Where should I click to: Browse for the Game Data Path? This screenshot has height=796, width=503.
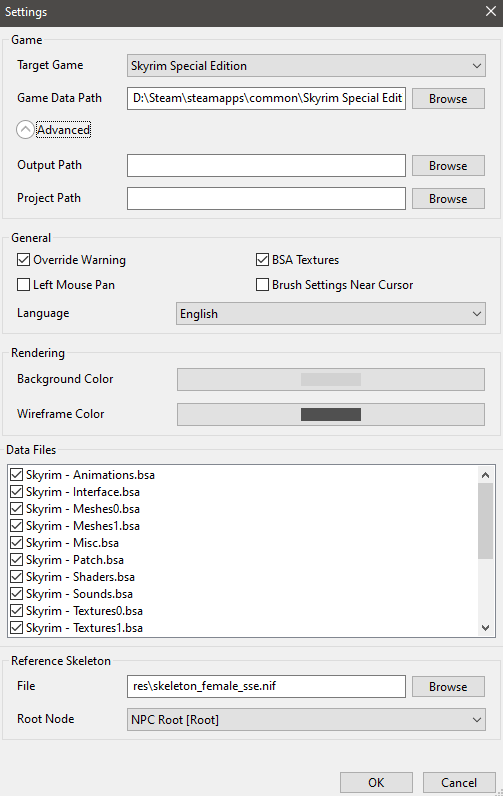point(448,98)
